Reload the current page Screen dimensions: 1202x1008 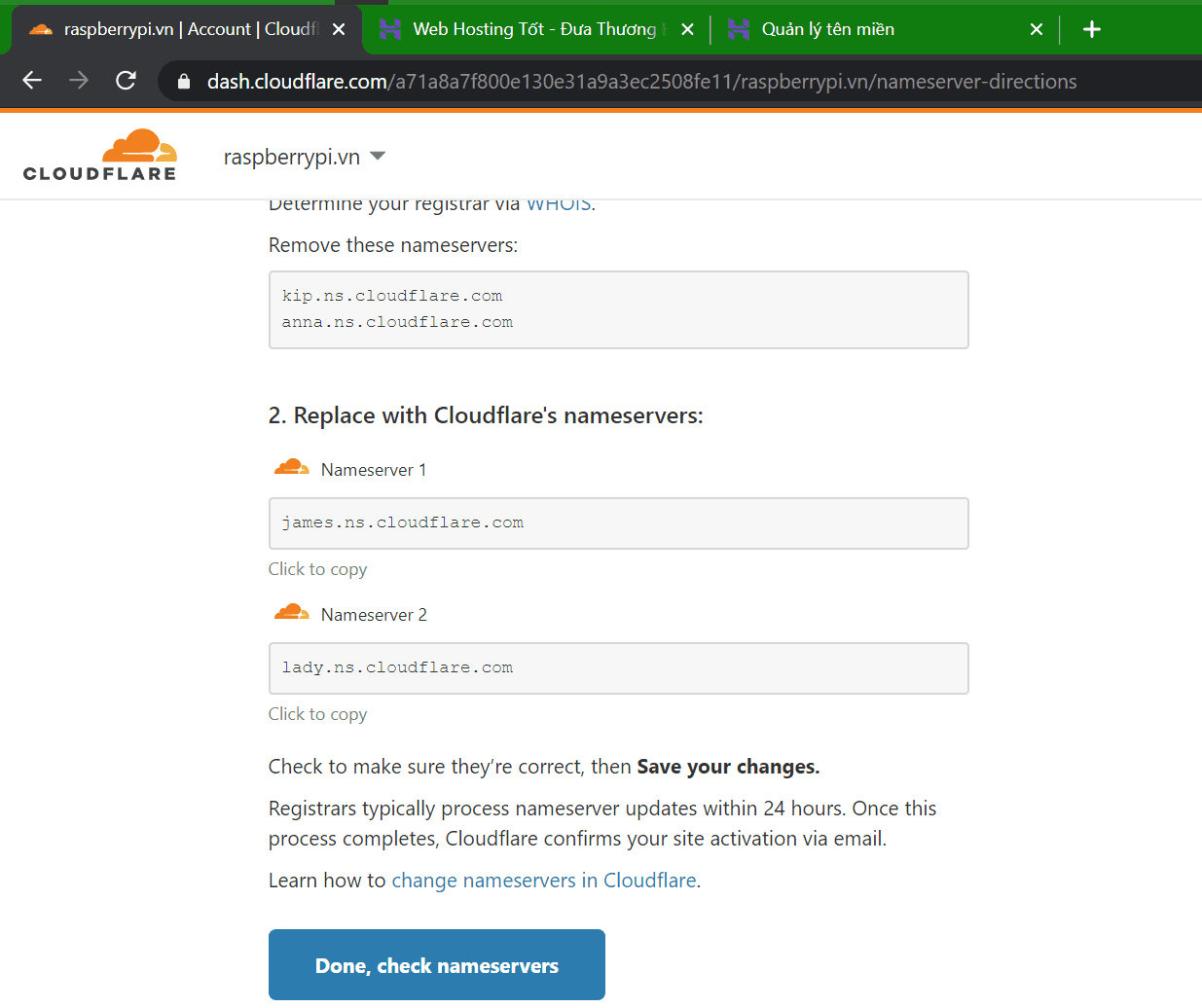pos(126,81)
